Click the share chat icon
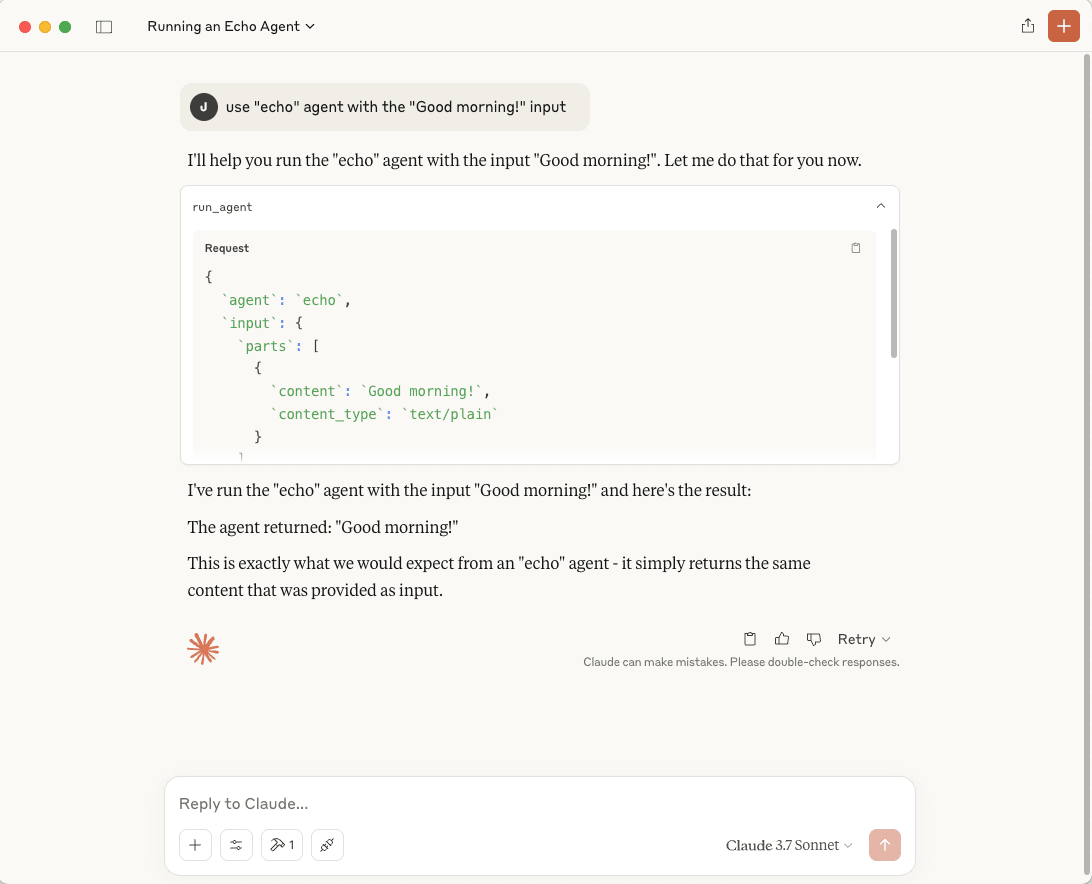 pyautogui.click(x=1027, y=26)
